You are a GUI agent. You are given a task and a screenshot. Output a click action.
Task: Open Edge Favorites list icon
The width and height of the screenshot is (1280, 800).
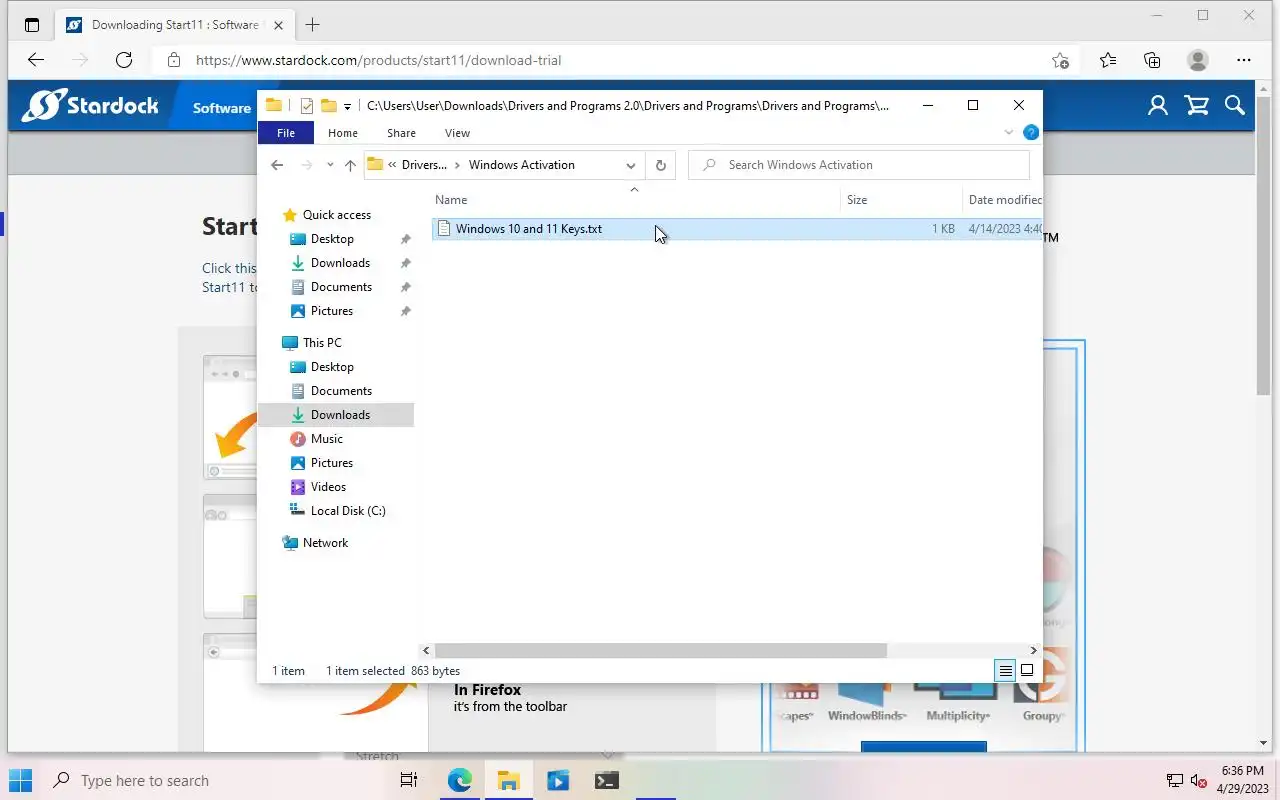click(1108, 60)
